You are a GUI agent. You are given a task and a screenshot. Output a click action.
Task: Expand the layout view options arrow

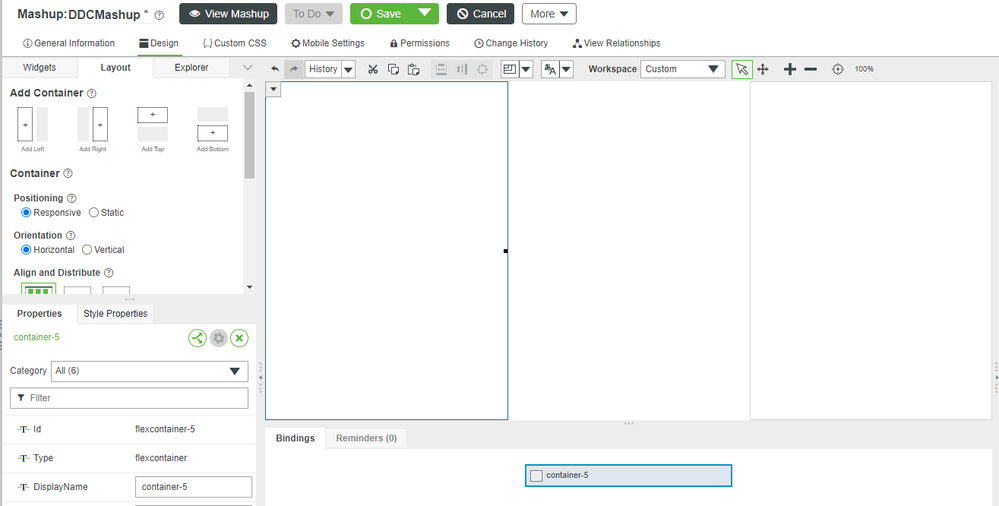coord(526,69)
